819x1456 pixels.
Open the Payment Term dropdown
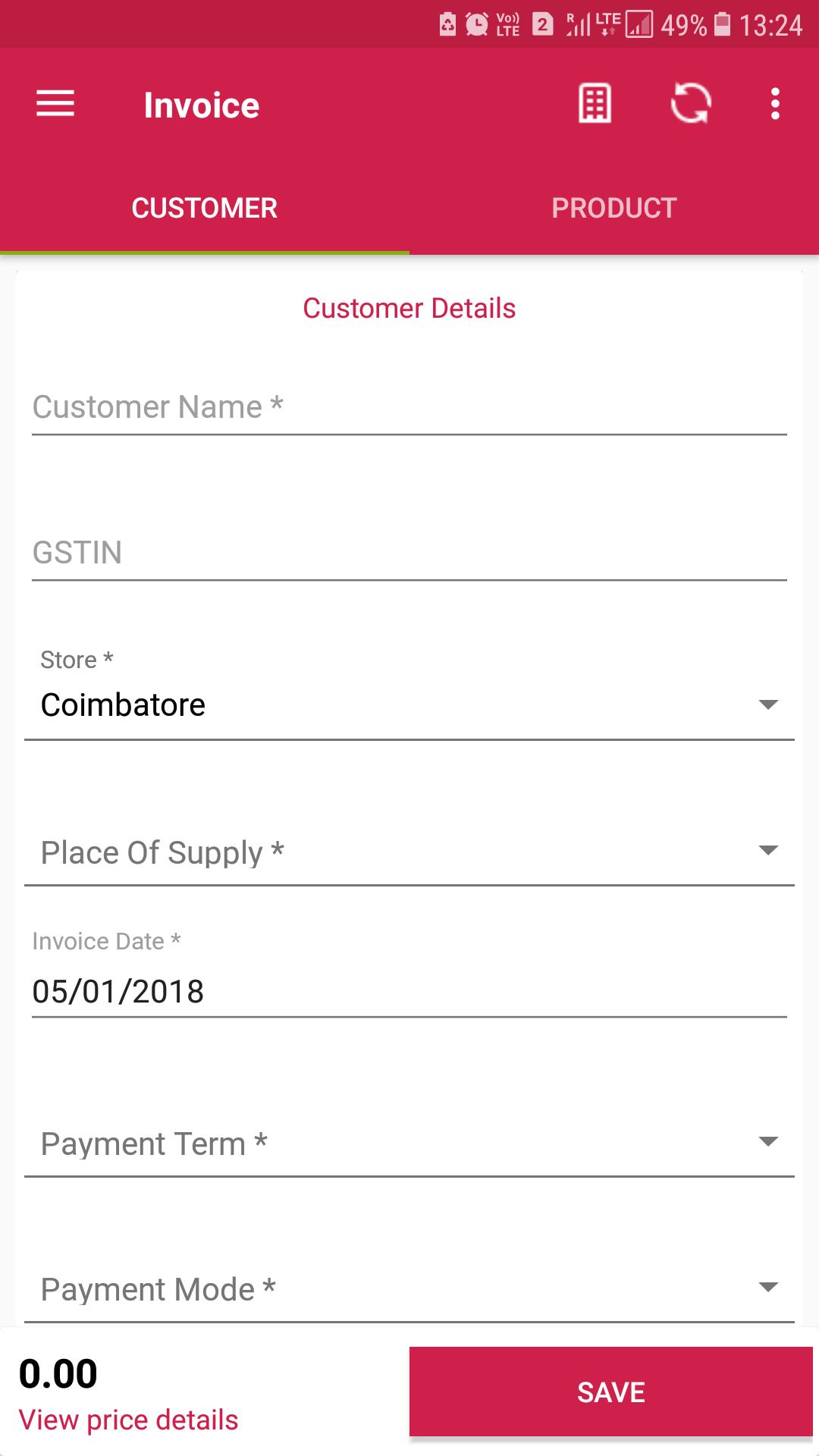coord(409,1144)
